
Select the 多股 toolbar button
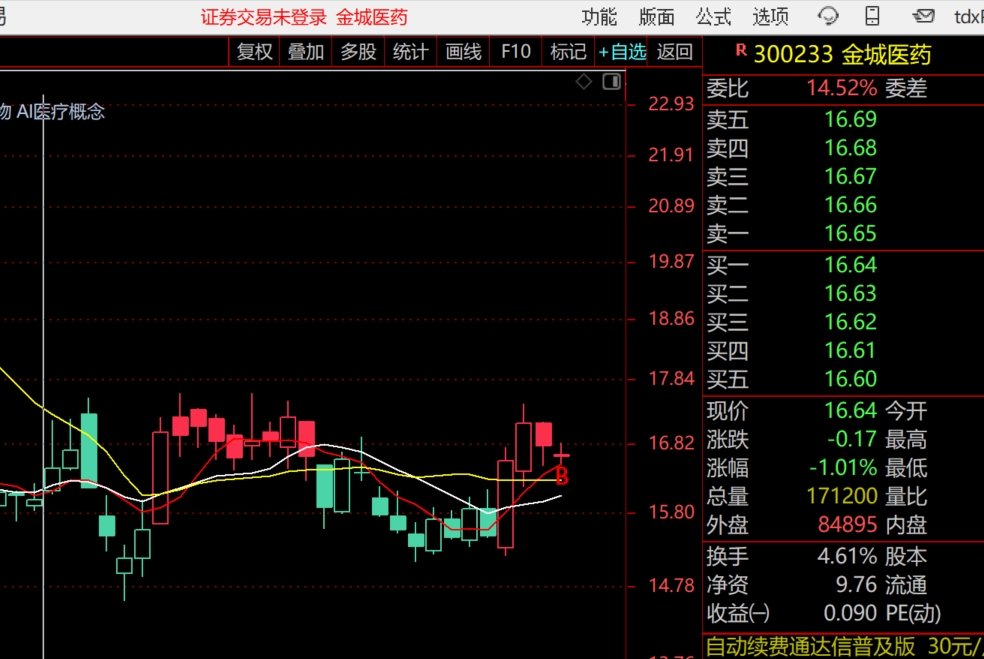coord(358,52)
